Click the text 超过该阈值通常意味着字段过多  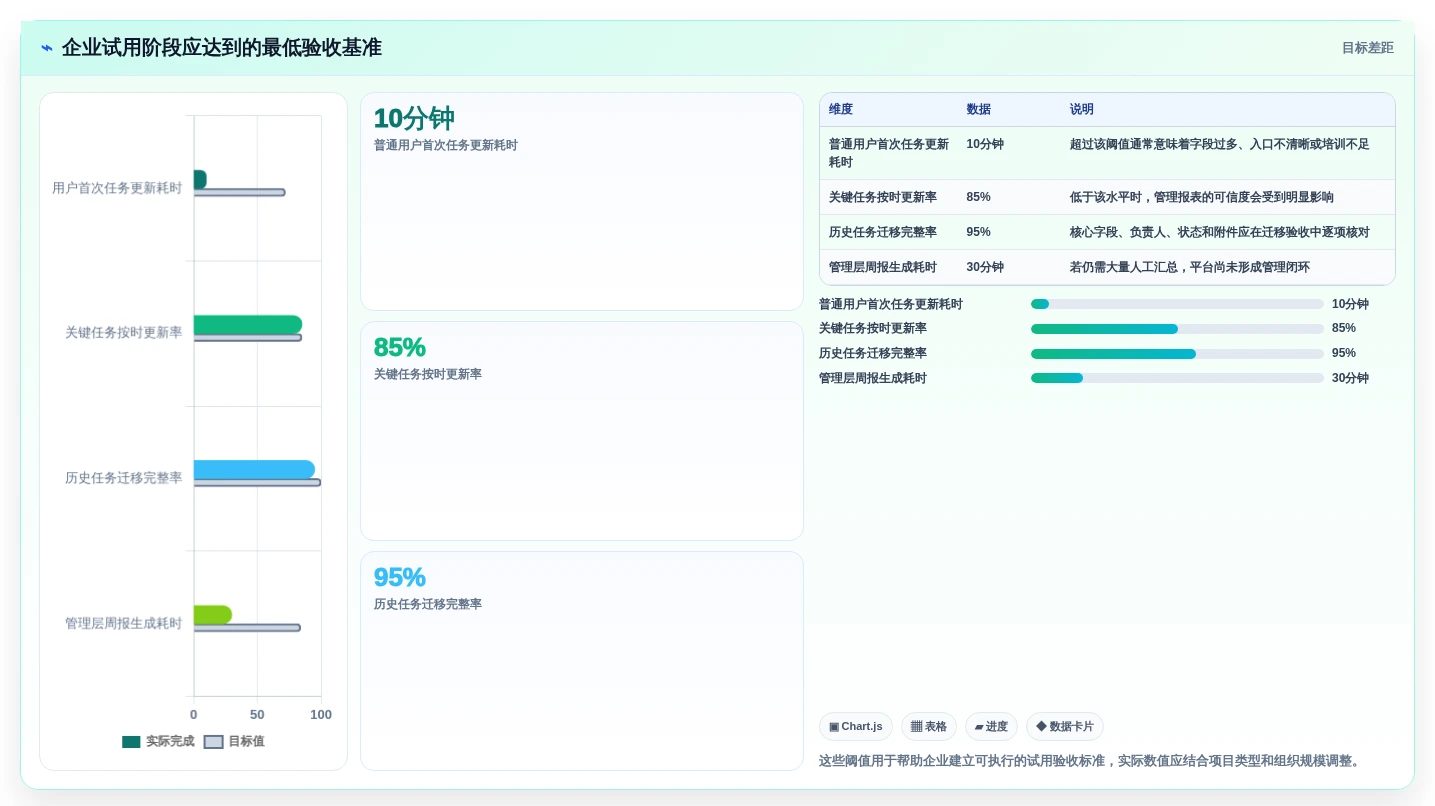1154,144
